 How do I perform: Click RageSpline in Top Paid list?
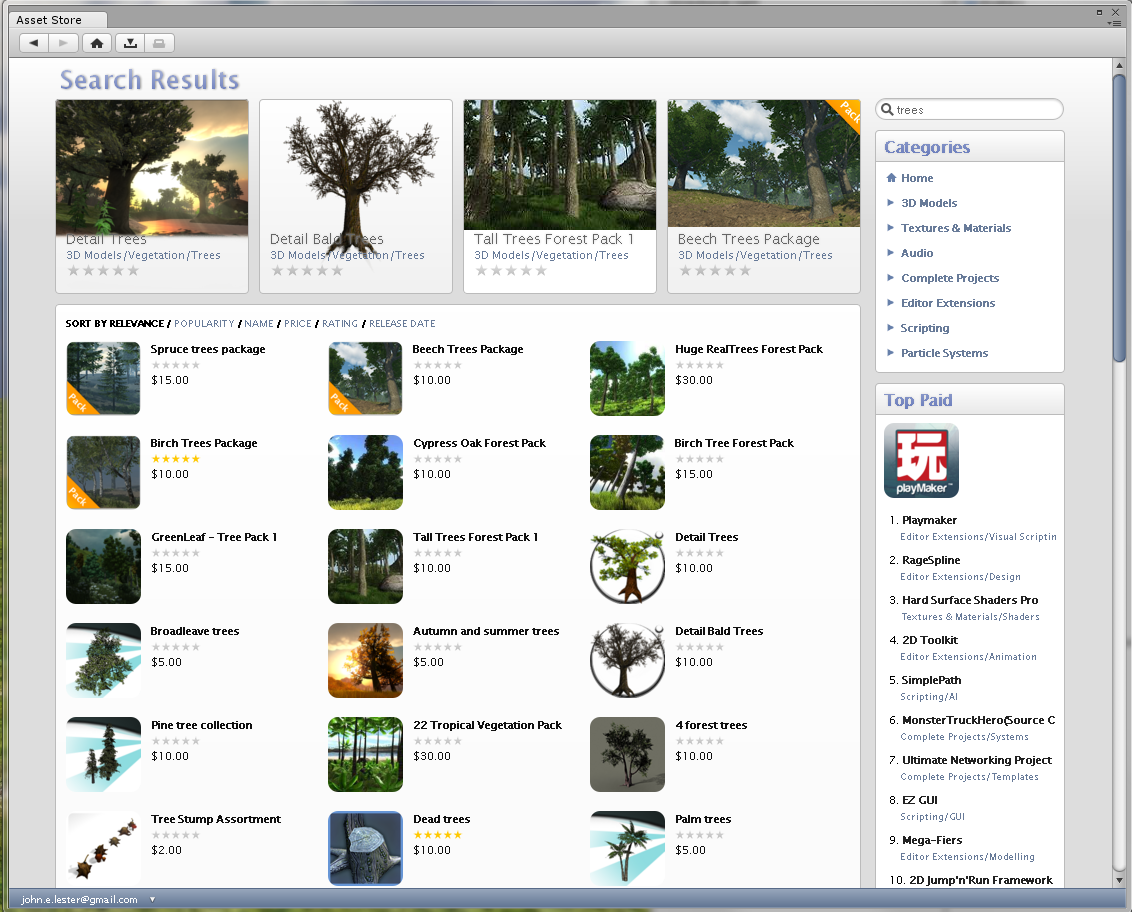point(930,560)
